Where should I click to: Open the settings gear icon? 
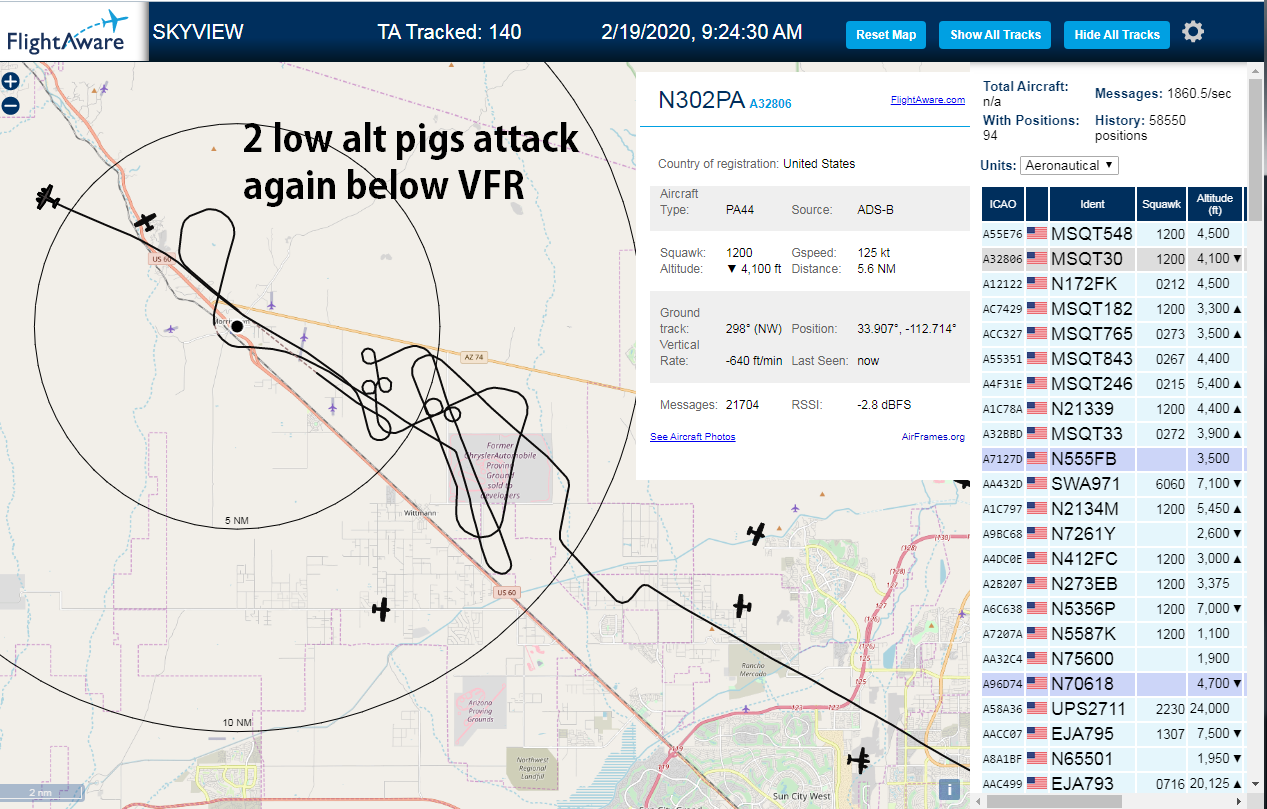pyautogui.click(x=1193, y=32)
